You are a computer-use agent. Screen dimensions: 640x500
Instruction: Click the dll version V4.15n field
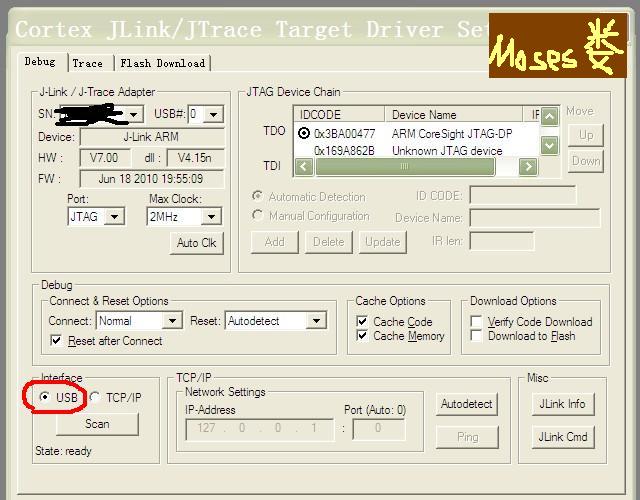[x=195, y=158]
